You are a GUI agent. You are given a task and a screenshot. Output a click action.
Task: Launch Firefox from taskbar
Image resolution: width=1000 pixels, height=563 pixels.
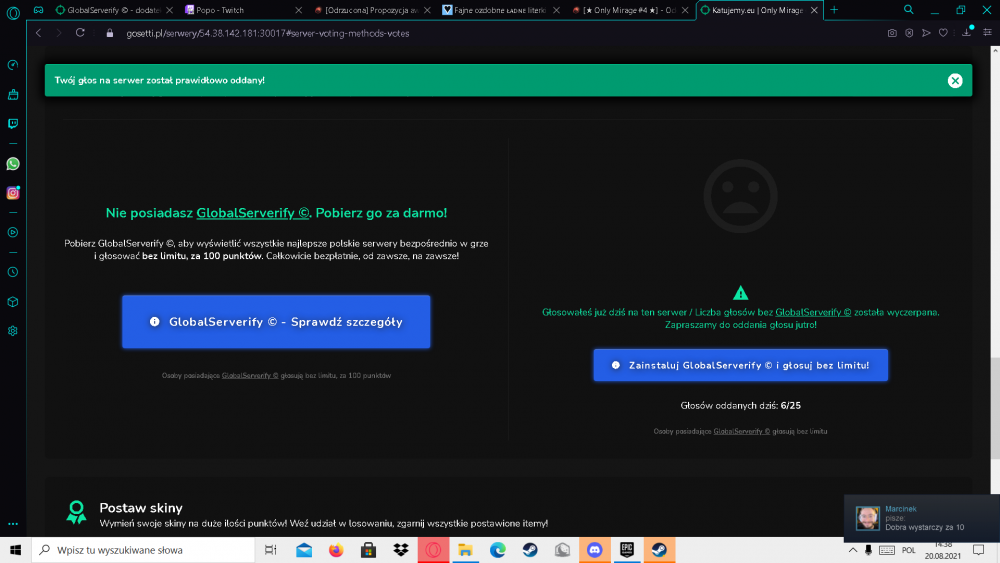(336, 550)
